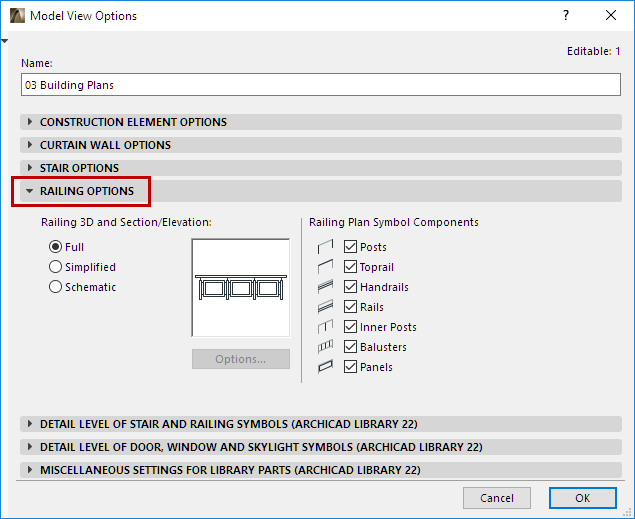Screen dimensions: 635x519
Task: Click the Toprail plan symbol icon
Action: pyautogui.click(x=325, y=267)
